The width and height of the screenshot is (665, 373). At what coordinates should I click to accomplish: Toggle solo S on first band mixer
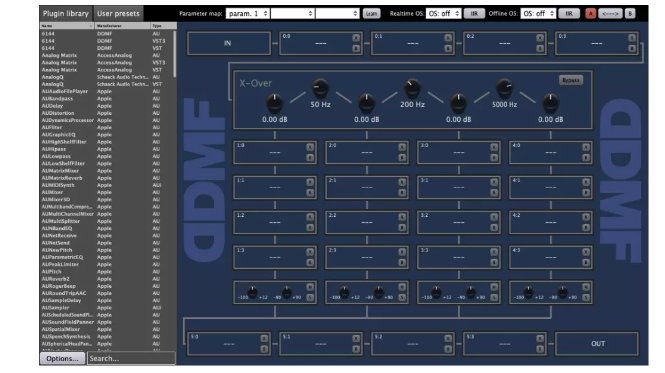[x=310, y=297]
